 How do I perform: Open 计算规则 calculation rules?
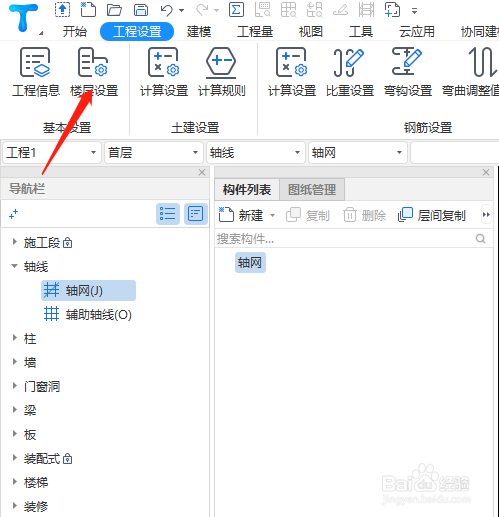pyautogui.click(x=222, y=72)
